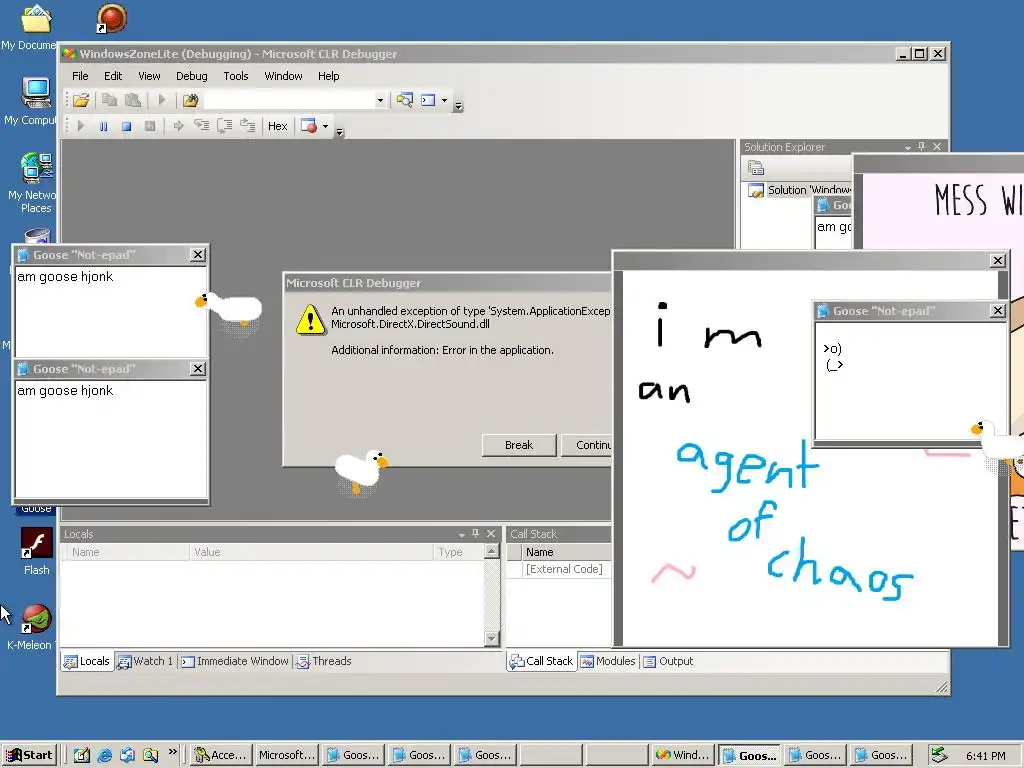Click the greyed-out Copy icon in the toolbar
Screen dimensions: 1024x768
109,100
